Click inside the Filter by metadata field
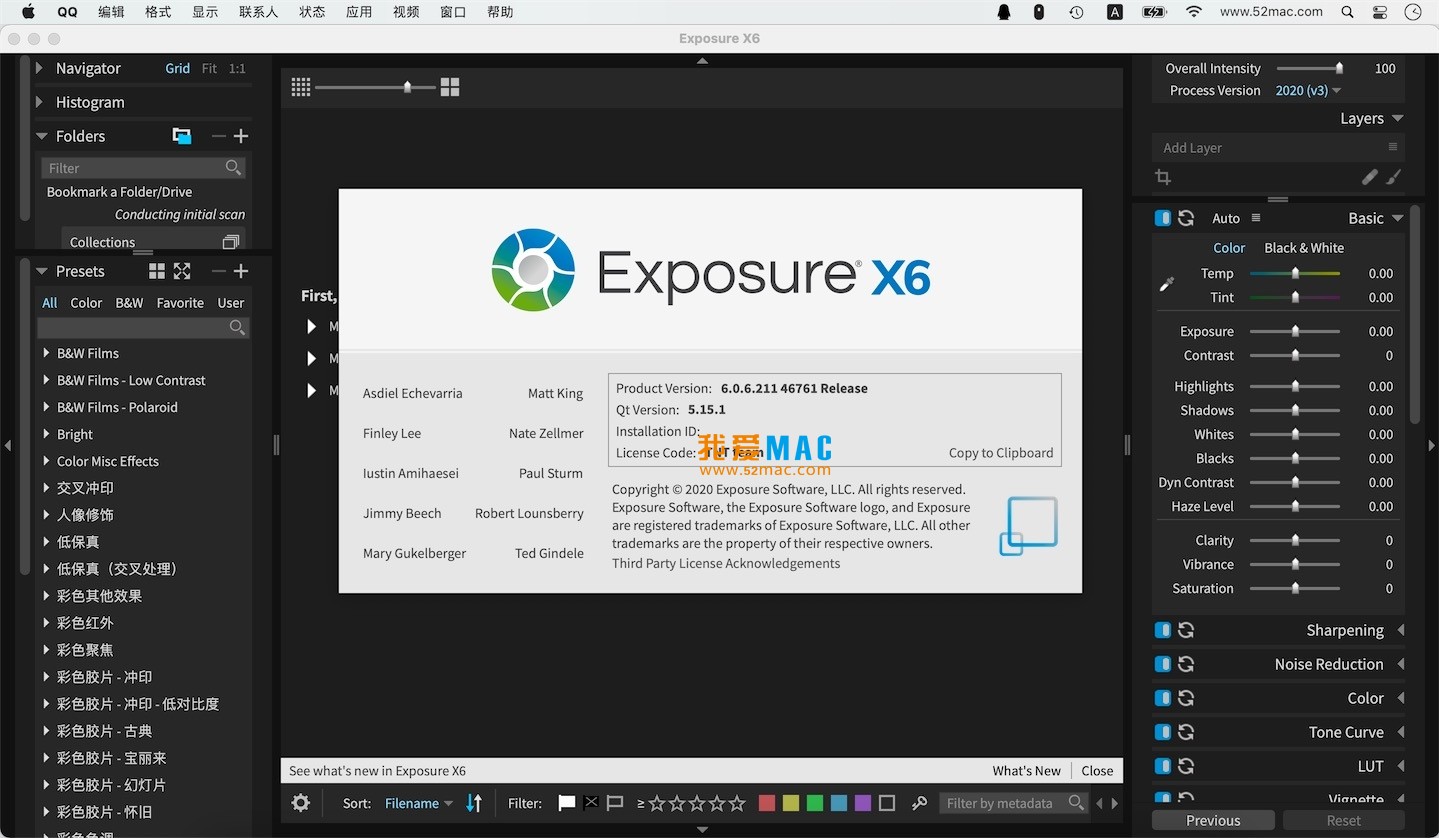 1000,803
